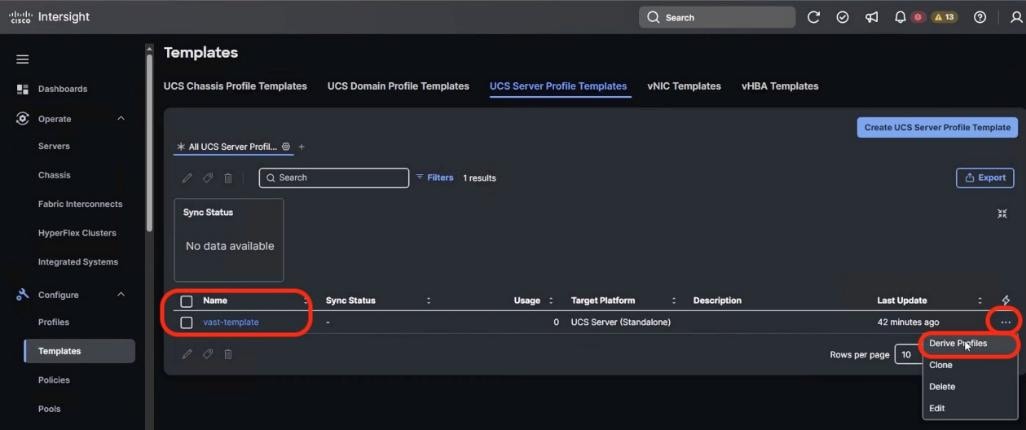This screenshot has height=430, width=1026.
Task: Select the UCS Server Profile Templates tab
Action: point(558,86)
